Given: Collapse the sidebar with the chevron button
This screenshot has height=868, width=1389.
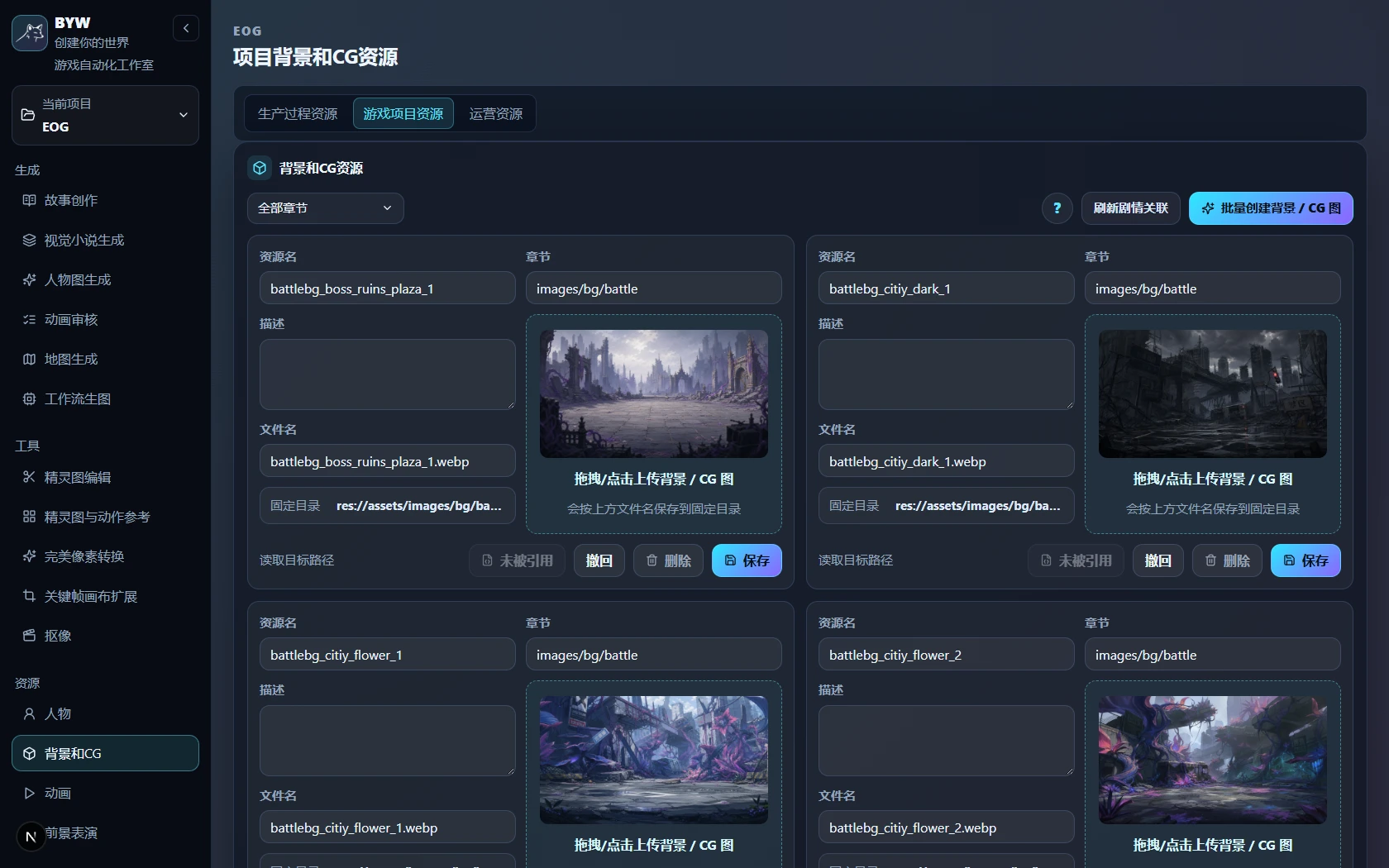Looking at the screenshot, I should (186, 28).
